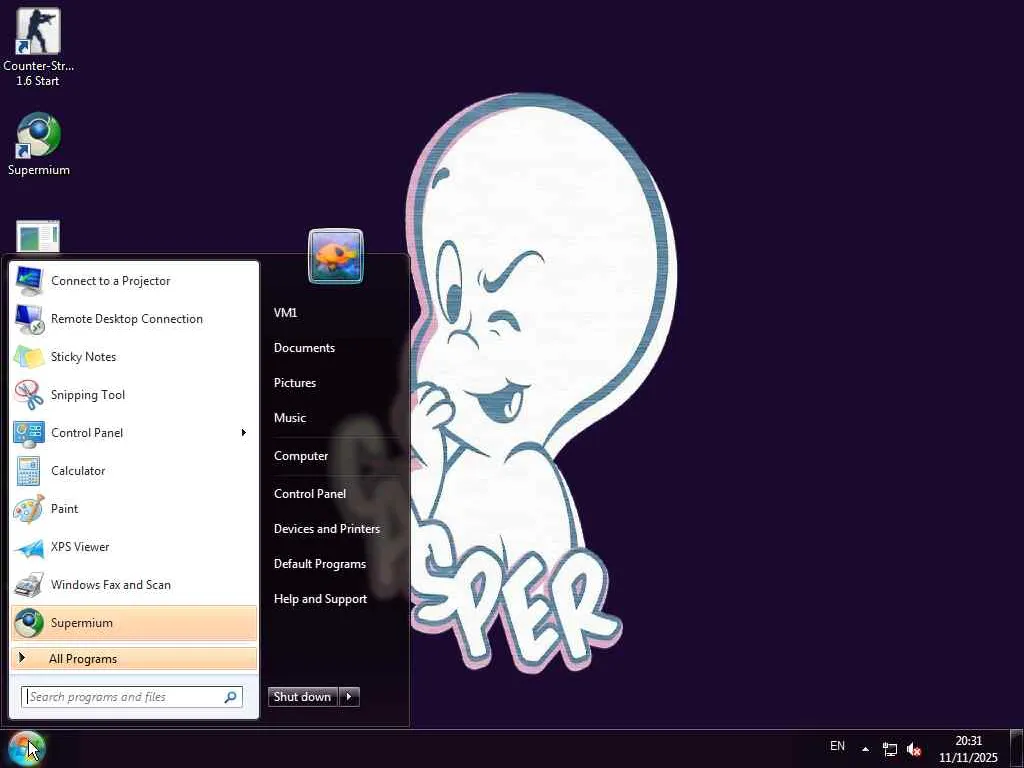Click the network tray icon

(889, 749)
